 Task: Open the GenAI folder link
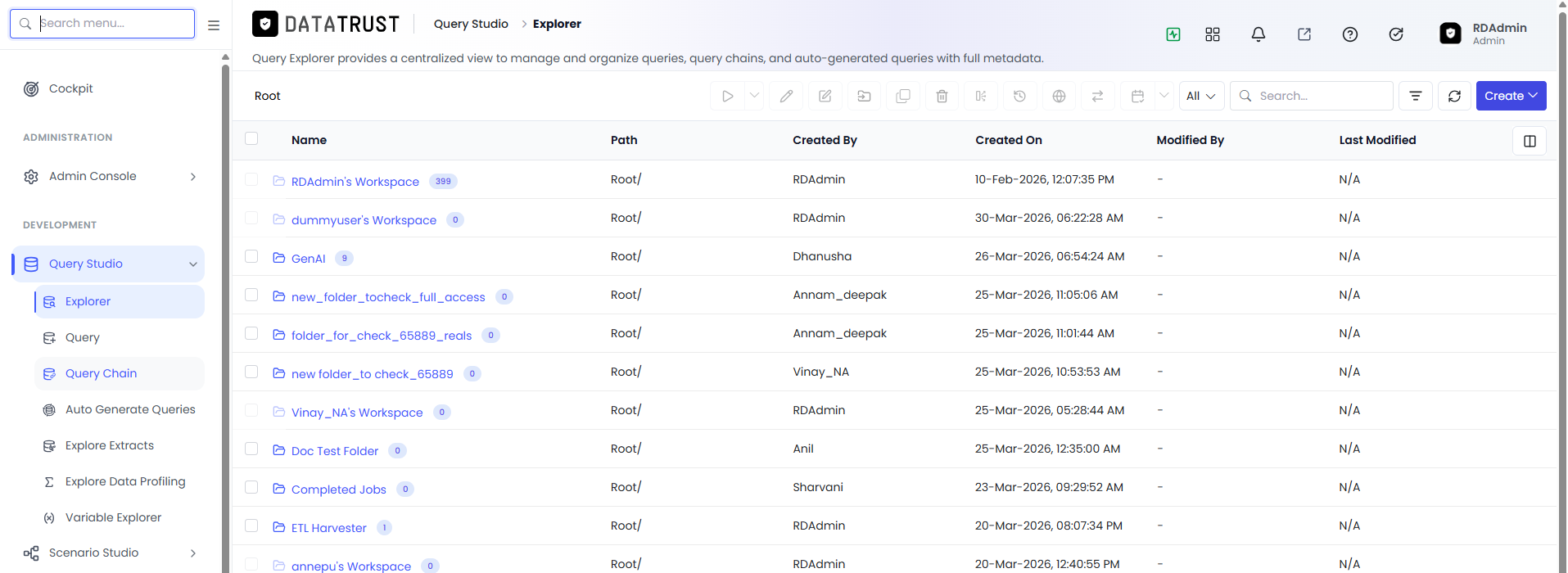tap(308, 259)
